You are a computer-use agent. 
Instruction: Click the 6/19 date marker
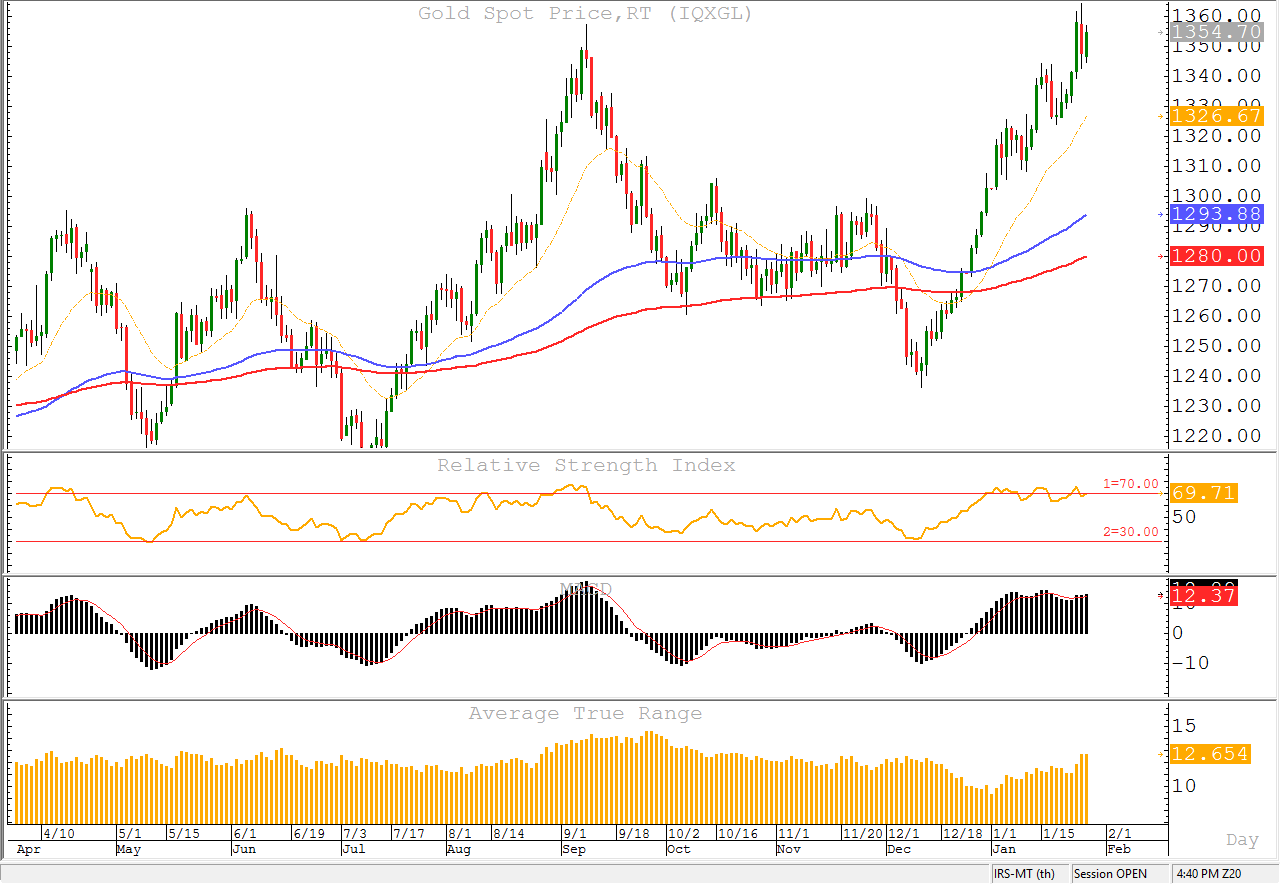pyautogui.click(x=308, y=833)
